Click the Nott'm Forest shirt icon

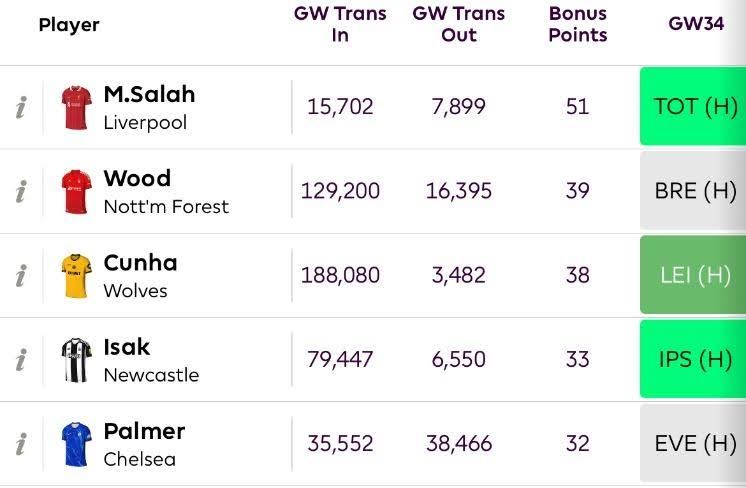coord(77,192)
